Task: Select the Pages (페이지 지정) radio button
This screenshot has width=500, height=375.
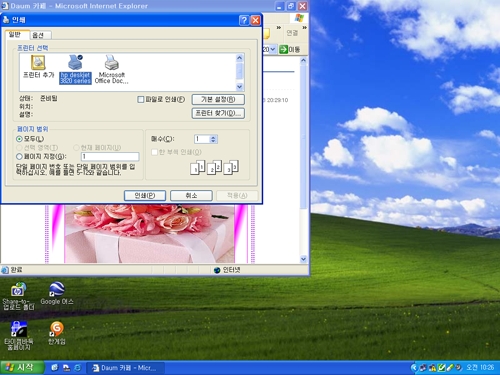Action: coord(19,156)
